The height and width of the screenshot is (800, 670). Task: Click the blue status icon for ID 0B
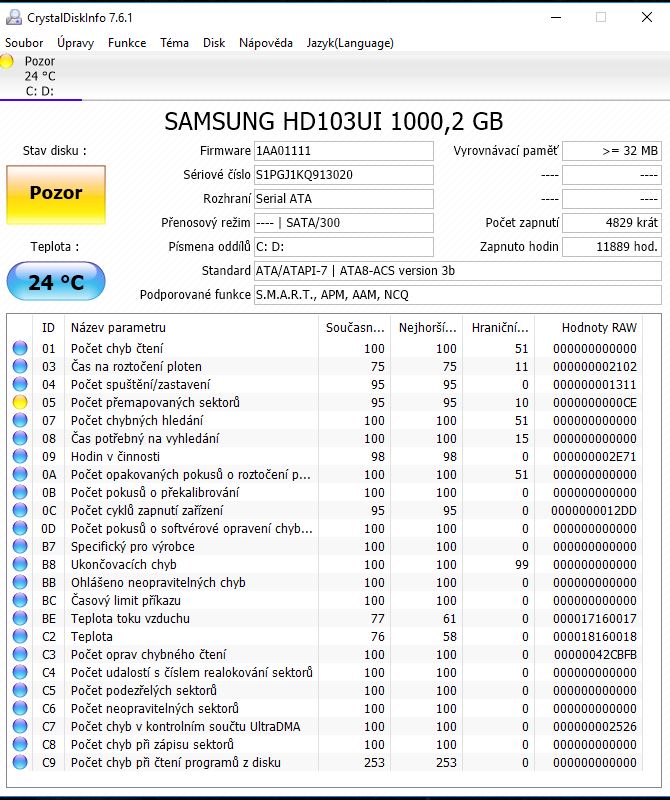[20, 492]
